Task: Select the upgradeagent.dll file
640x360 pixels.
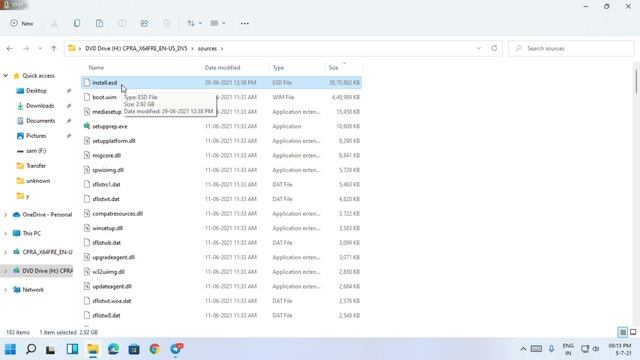Action: pos(113,258)
